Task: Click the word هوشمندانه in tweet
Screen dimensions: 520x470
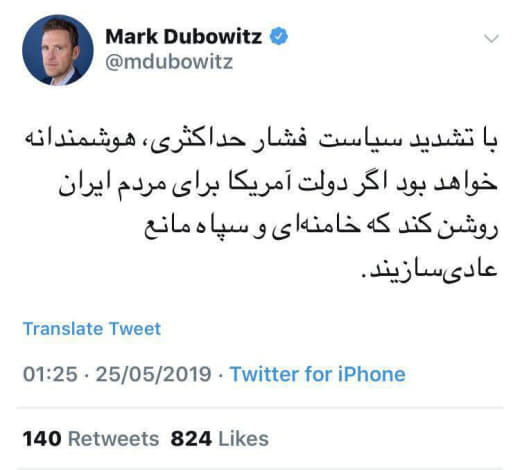Action: tap(76, 140)
